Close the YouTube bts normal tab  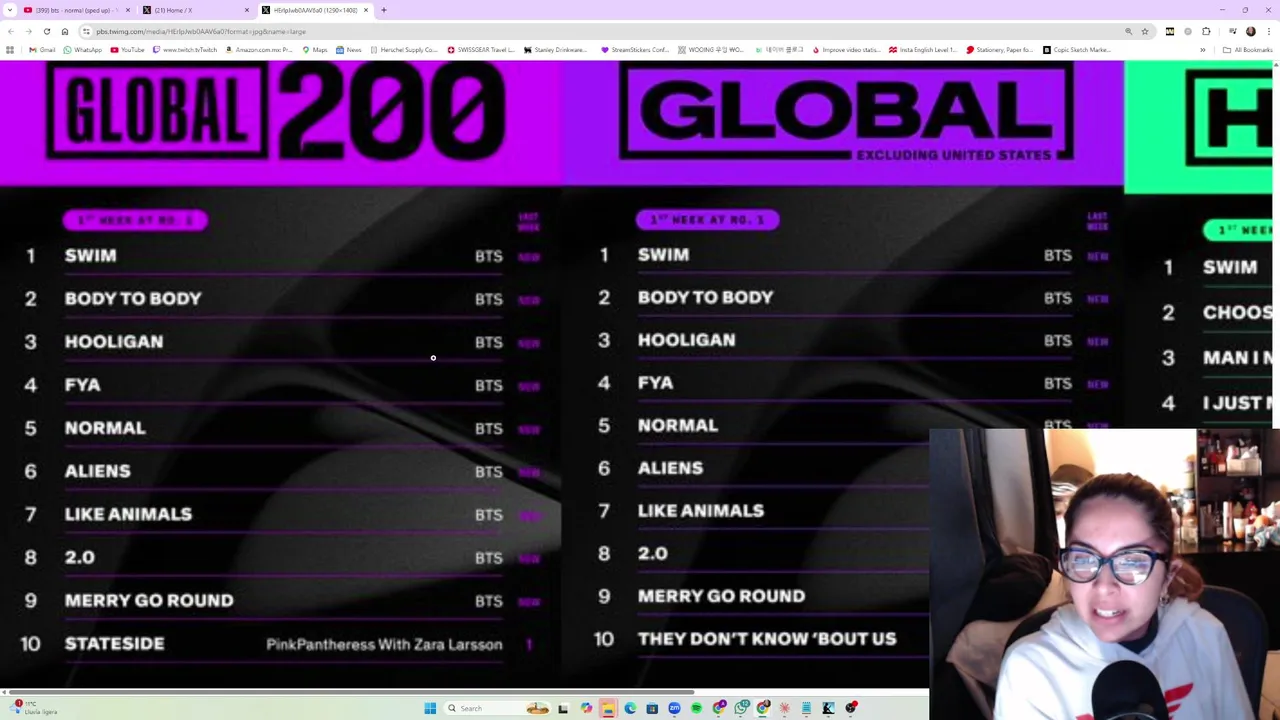pos(128,10)
